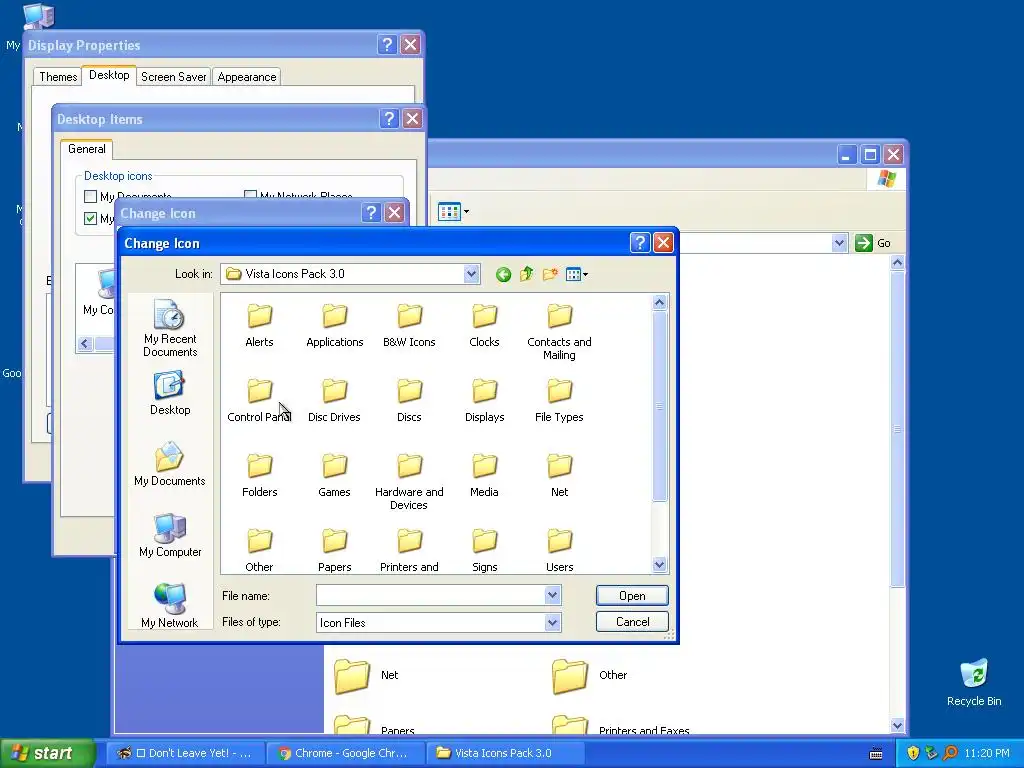Go up one folder level
The width and height of the screenshot is (1024, 768).
[x=526, y=274]
